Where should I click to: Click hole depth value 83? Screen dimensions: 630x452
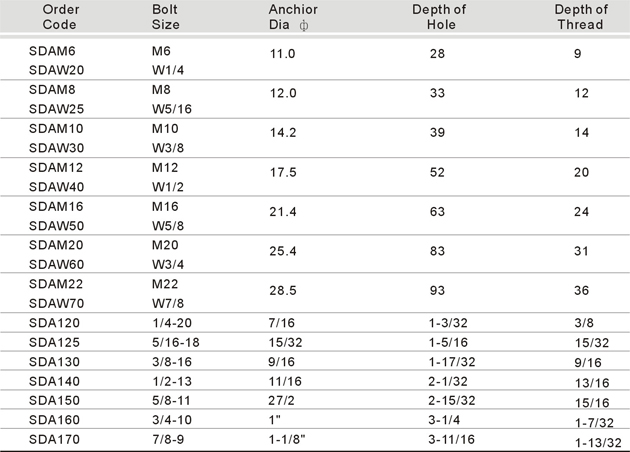[437, 251]
